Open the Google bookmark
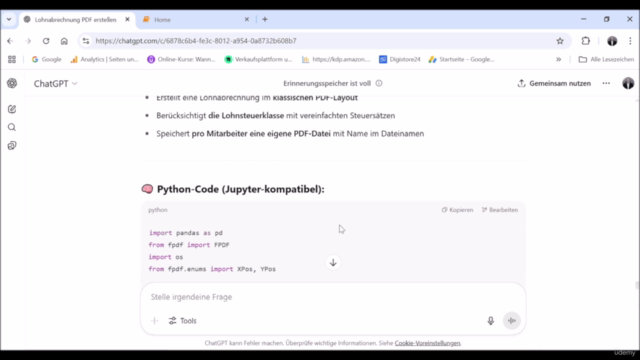640x360 pixels. point(47,59)
